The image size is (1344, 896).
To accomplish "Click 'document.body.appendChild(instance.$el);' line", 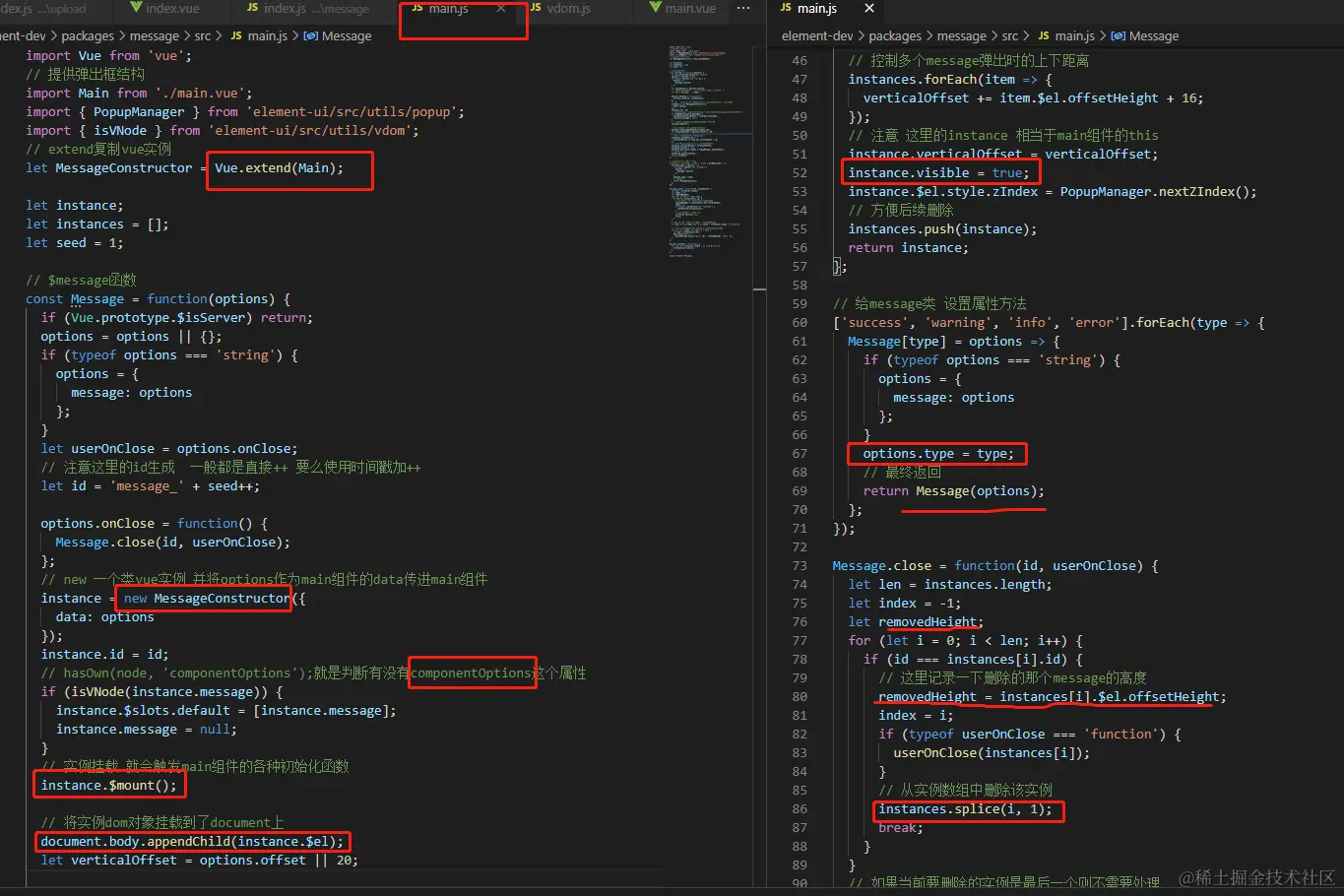I will pyautogui.click(x=192, y=841).
